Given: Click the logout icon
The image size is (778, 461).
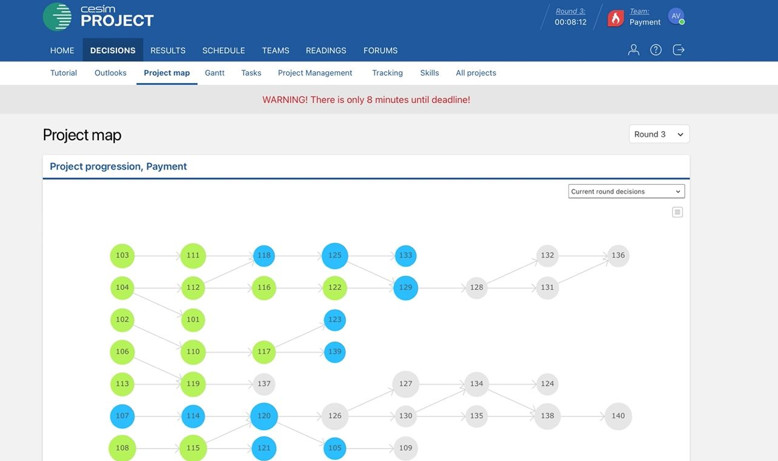Looking at the screenshot, I should pos(679,50).
